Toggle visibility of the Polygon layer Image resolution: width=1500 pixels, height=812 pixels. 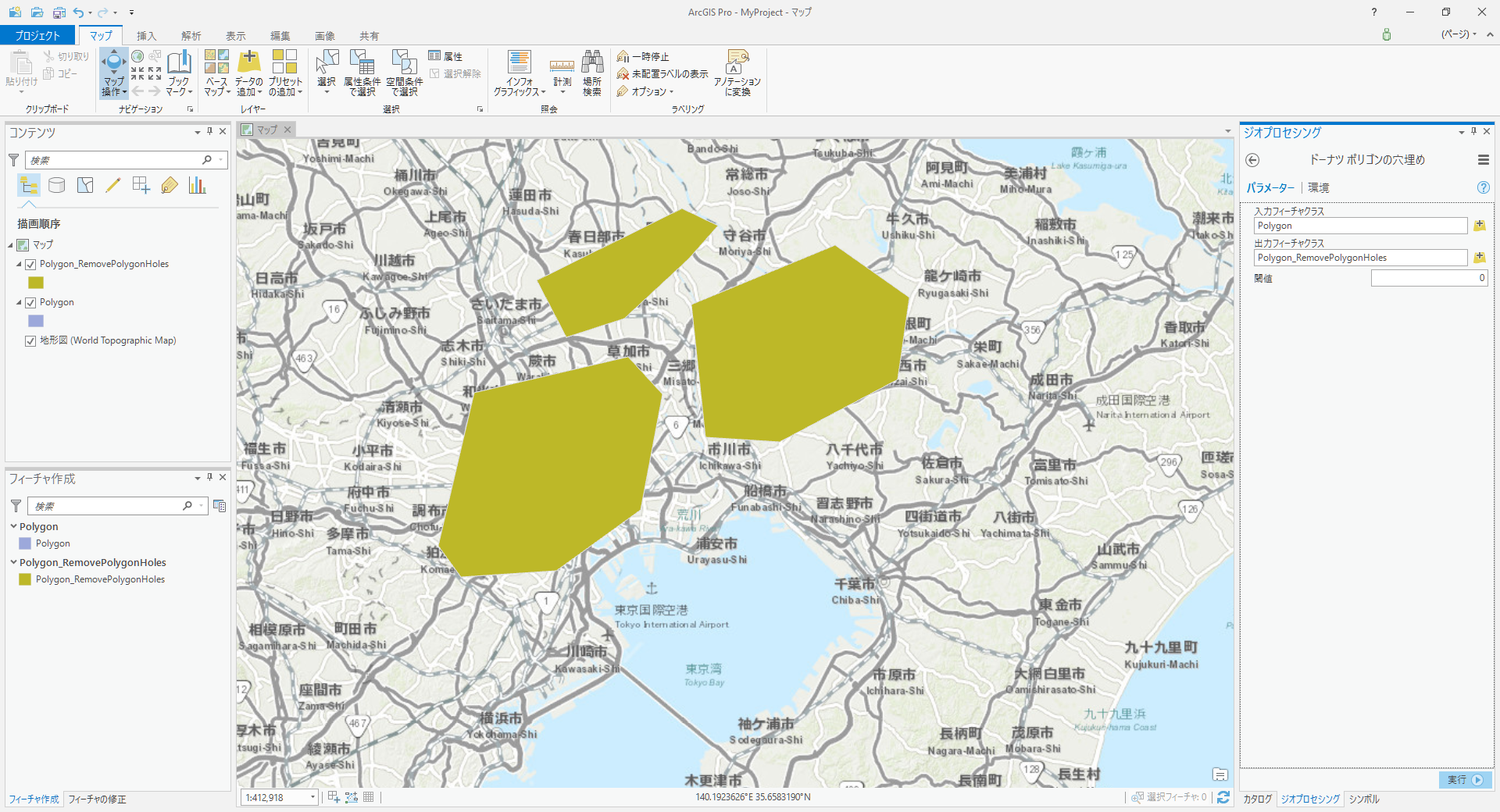point(30,303)
